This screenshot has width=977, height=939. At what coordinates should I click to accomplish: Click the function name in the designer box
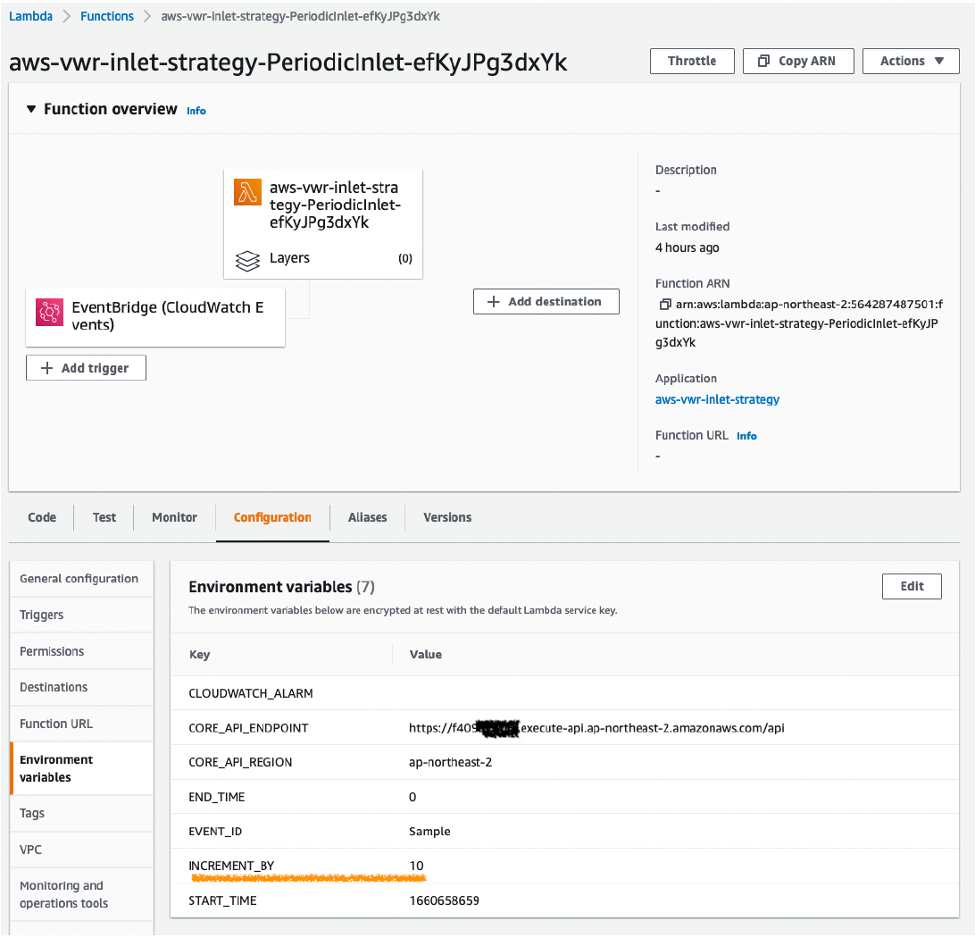pos(335,205)
